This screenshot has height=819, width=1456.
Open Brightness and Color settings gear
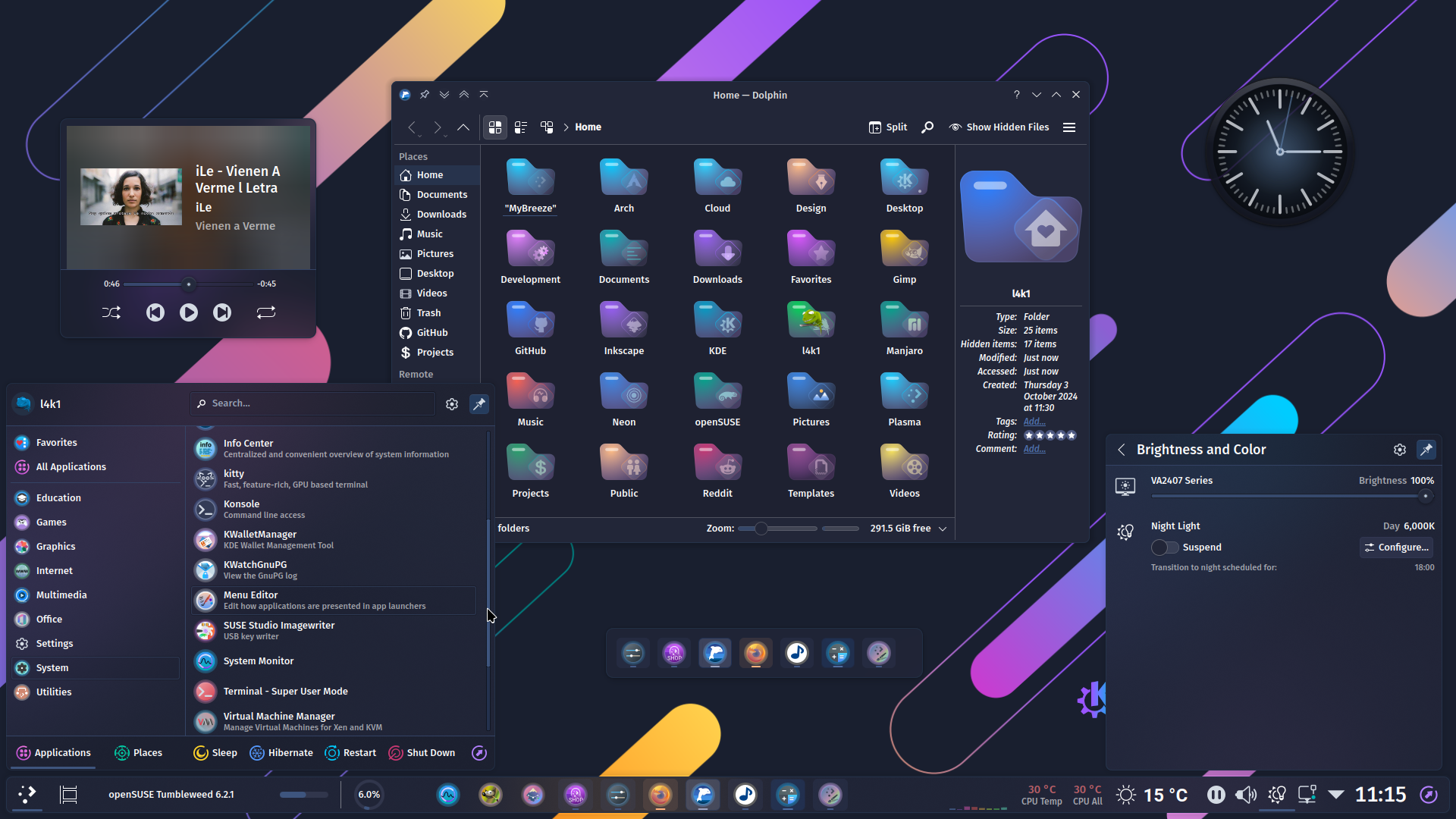coord(1400,450)
